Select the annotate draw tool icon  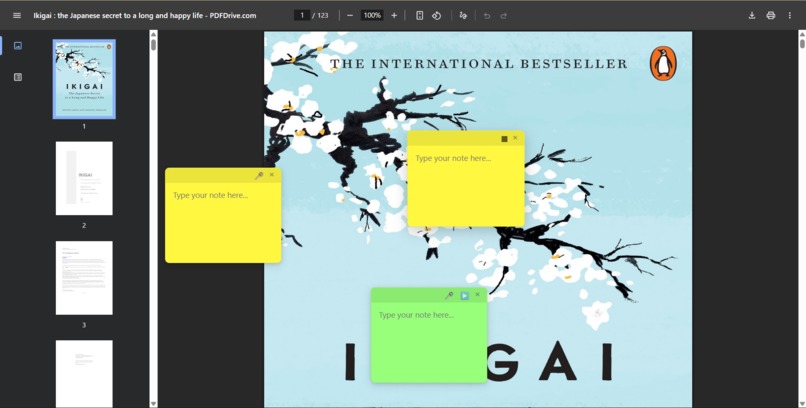click(463, 15)
